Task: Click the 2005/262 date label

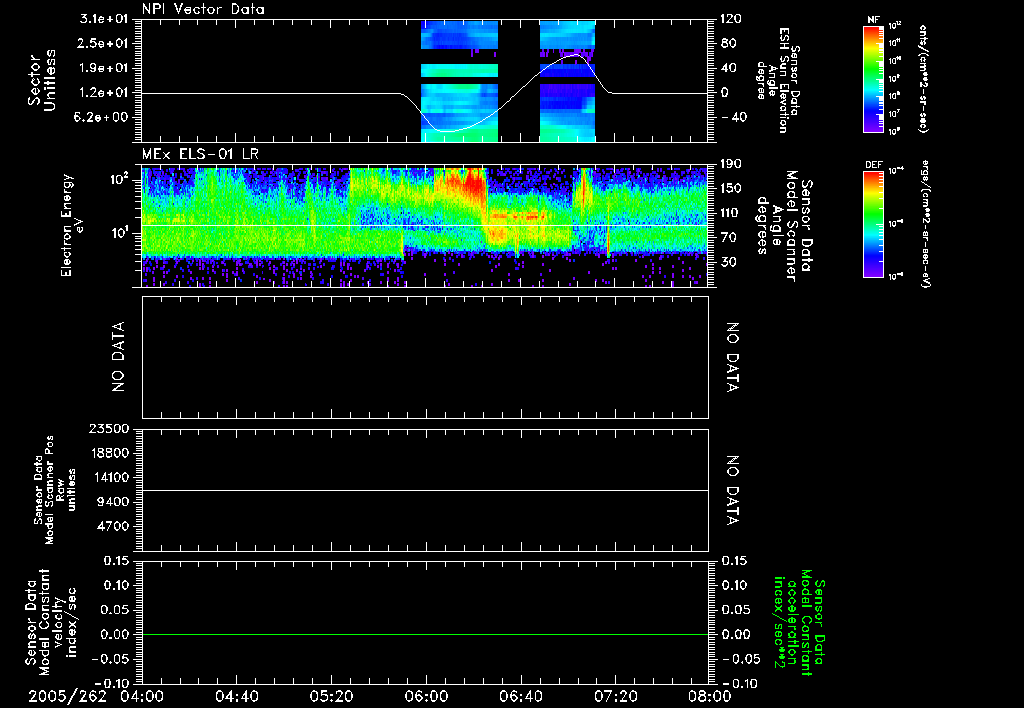Action: pyautogui.click(x=67, y=697)
